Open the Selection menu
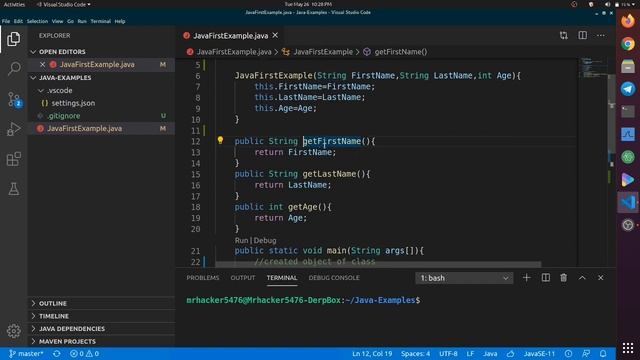Screen dimensions: 640x360 pyautogui.click(x=37, y=21)
